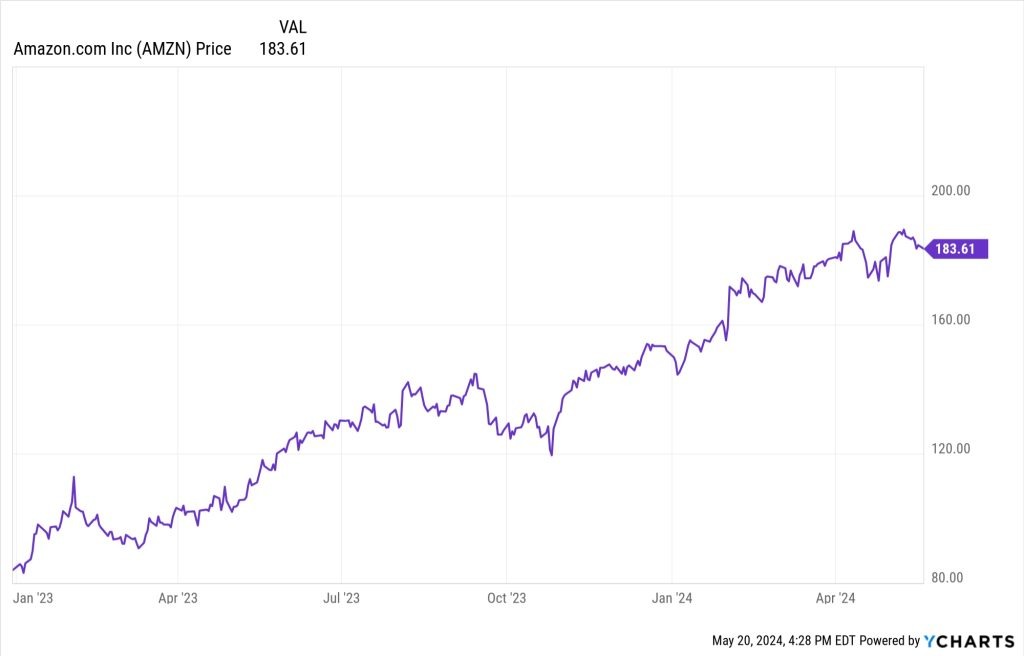
Task: Click the Jan '23 x-axis label
Action: point(32,598)
